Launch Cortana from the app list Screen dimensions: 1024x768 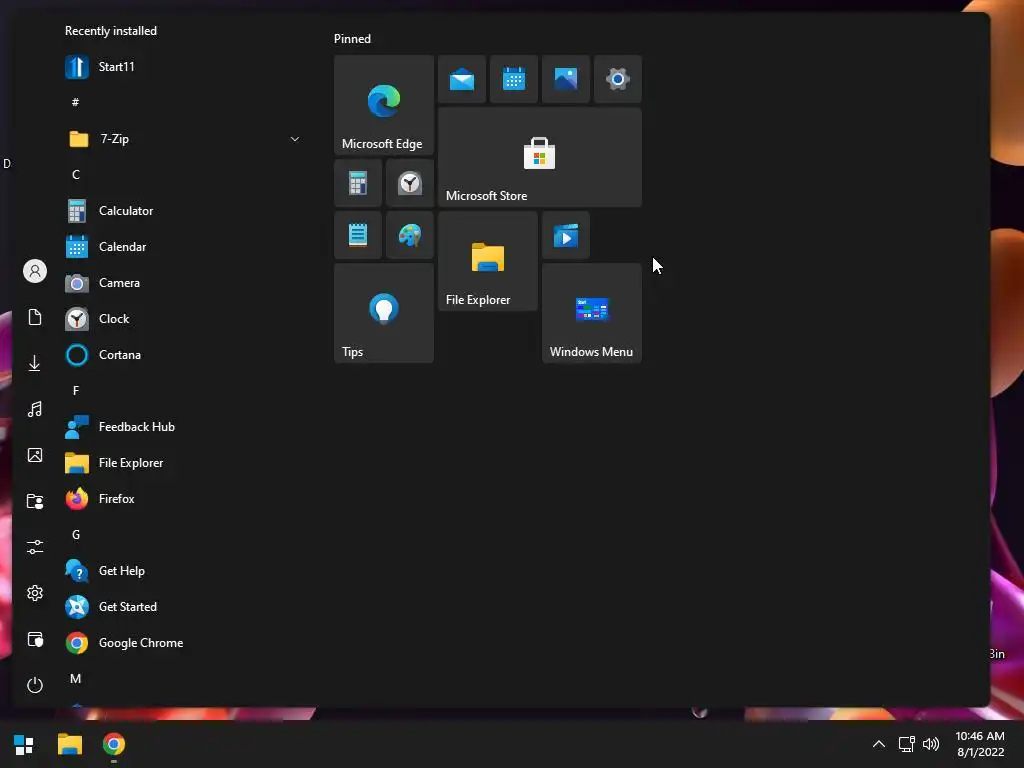pos(184,355)
